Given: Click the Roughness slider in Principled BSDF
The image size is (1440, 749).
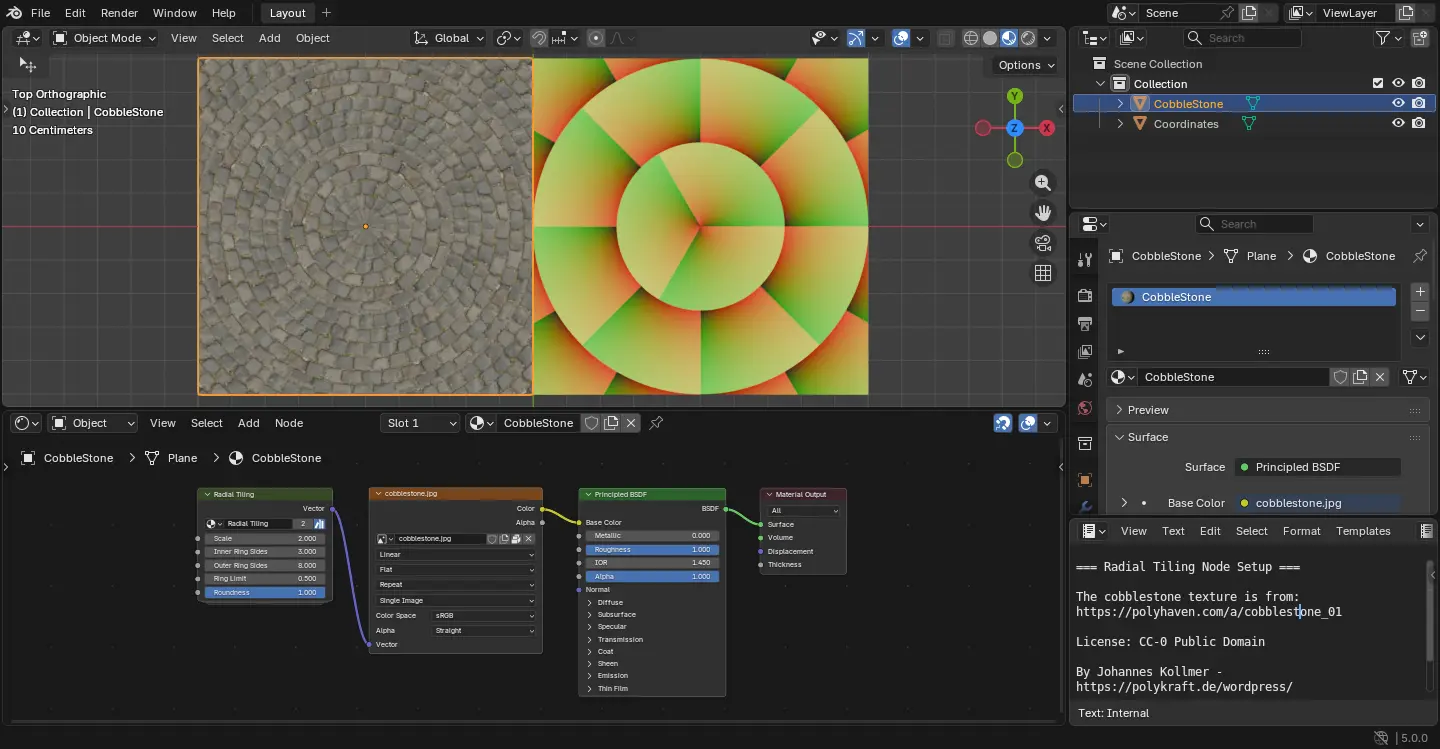Looking at the screenshot, I should point(651,549).
